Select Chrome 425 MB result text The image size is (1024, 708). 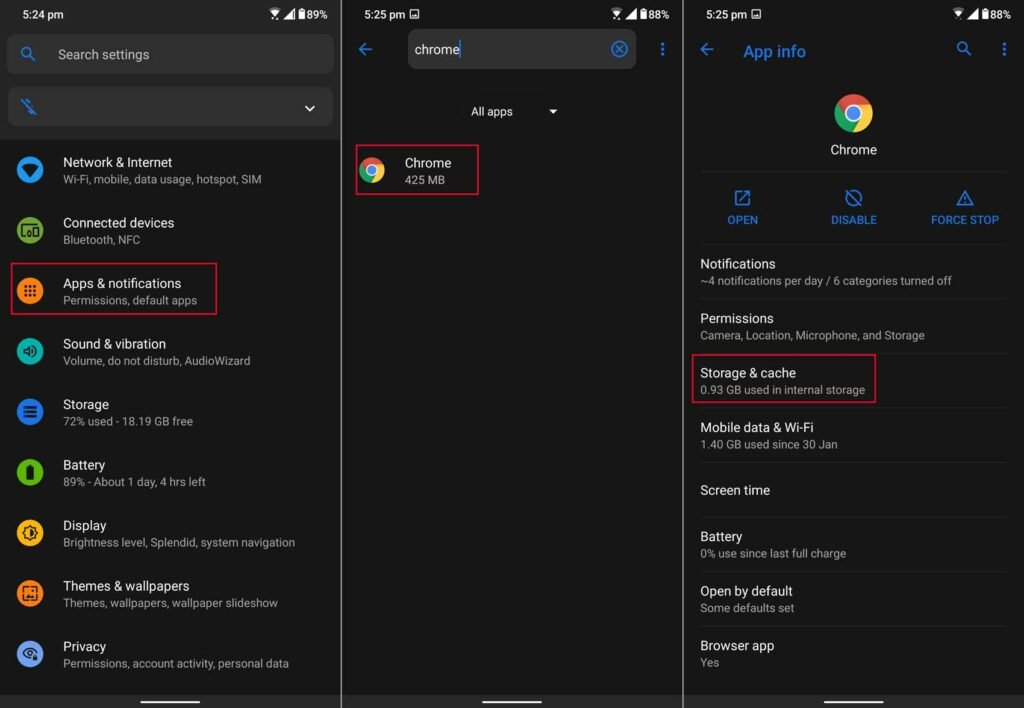(x=428, y=170)
